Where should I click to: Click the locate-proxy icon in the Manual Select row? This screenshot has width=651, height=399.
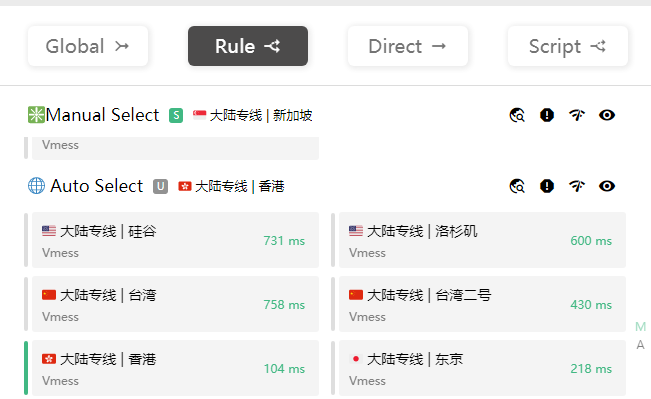[517, 115]
